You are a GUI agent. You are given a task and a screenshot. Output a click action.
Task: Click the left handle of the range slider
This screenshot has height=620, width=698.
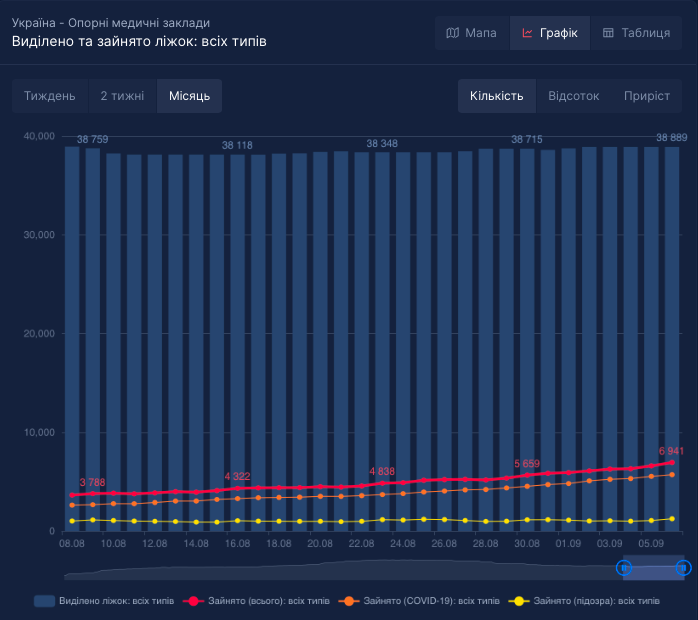point(624,568)
